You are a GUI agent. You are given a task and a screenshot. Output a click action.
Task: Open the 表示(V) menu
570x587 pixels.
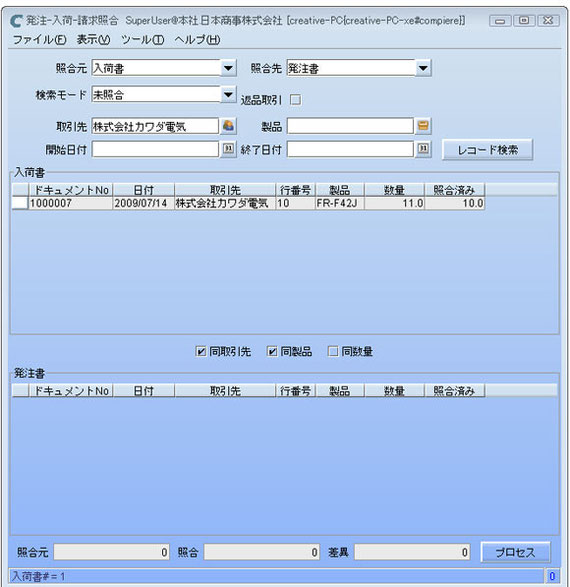[x=93, y=40]
